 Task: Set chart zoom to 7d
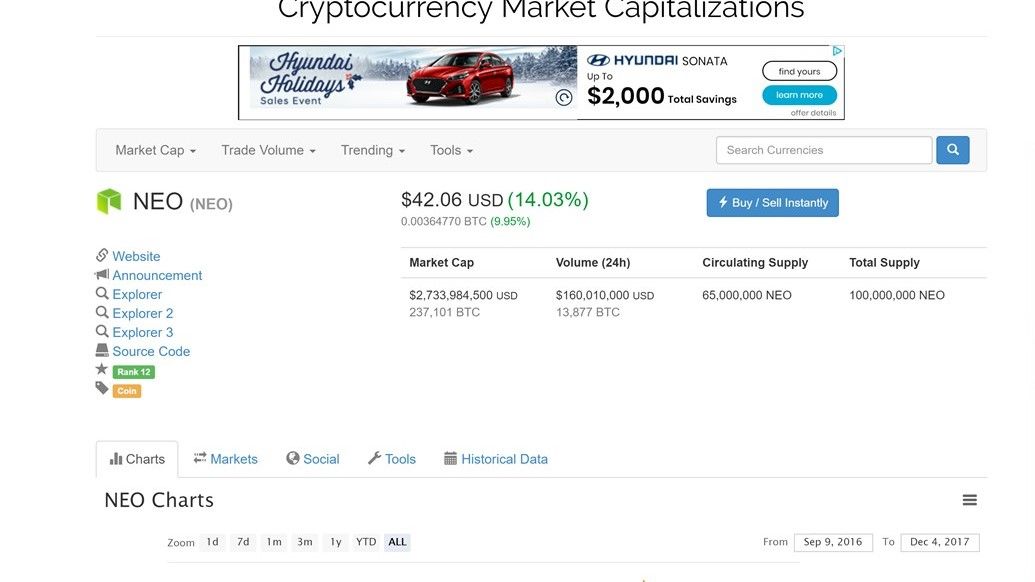(x=243, y=542)
